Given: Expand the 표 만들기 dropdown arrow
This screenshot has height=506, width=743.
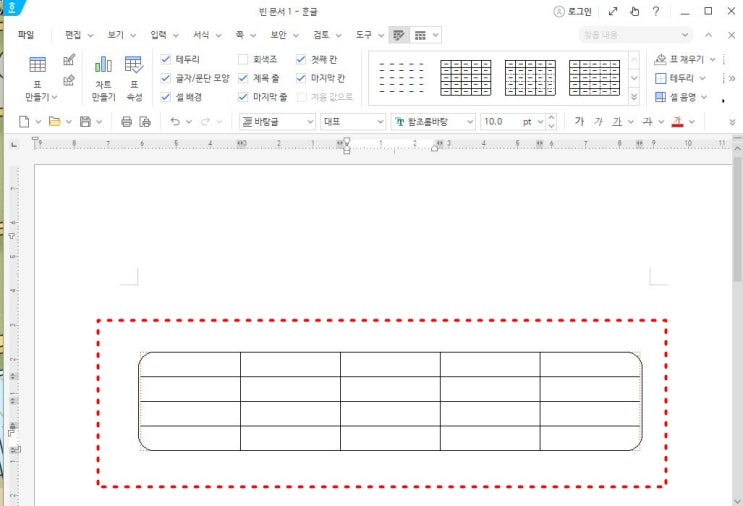Looking at the screenshot, I should [54, 97].
